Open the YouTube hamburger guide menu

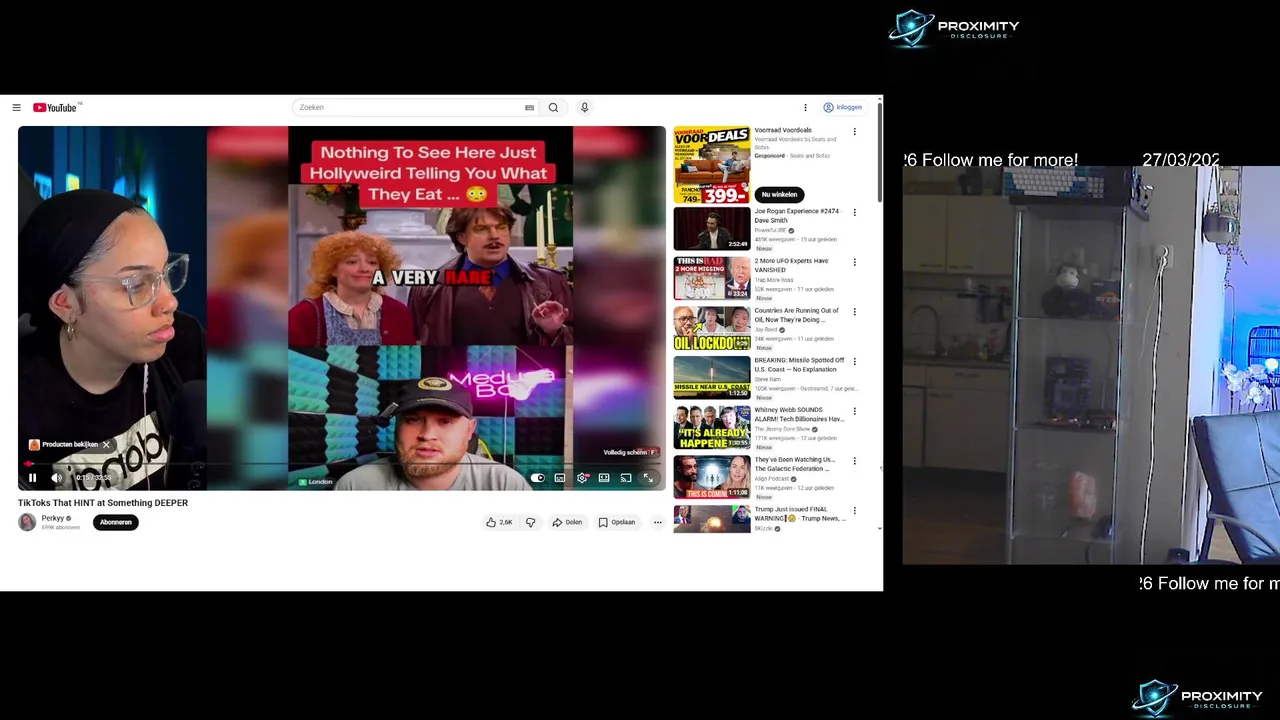click(16, 107)
